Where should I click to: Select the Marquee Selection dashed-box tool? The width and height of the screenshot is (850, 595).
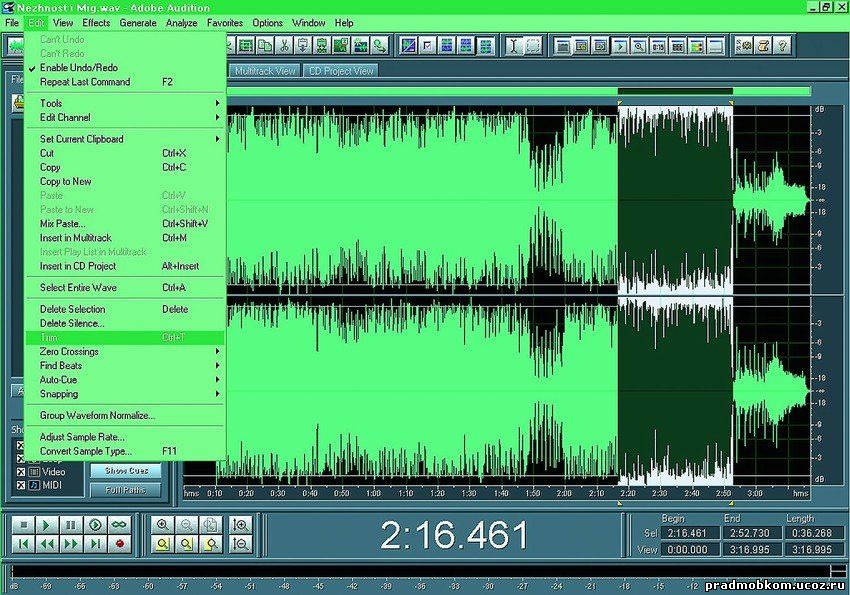[x=533, y=46]
